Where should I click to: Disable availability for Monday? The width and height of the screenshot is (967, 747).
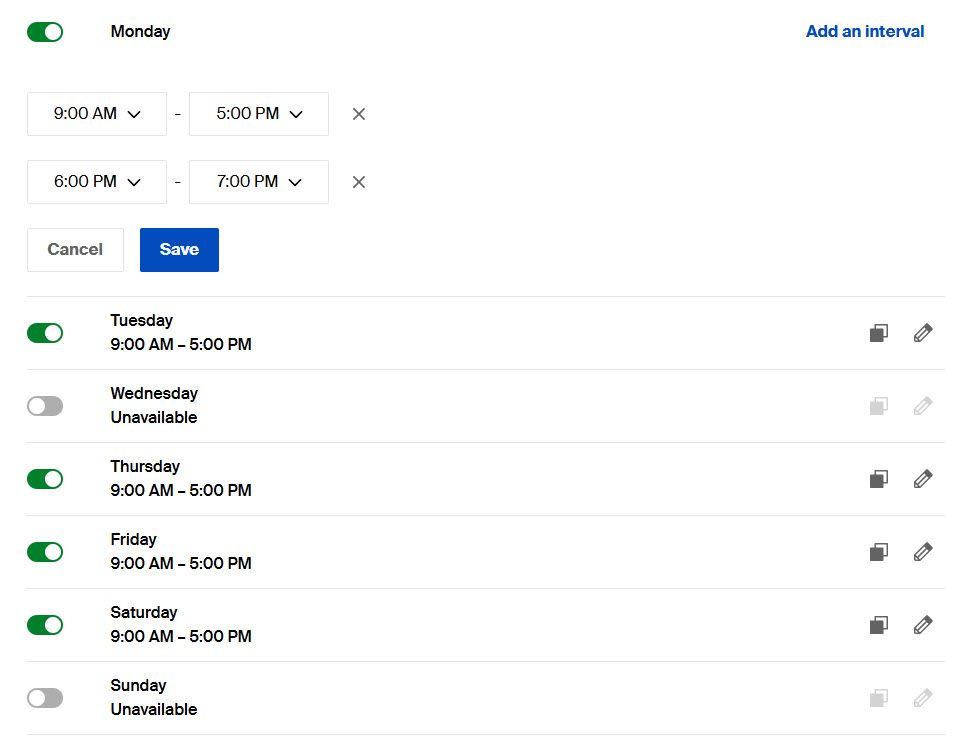tap(45, 31)
